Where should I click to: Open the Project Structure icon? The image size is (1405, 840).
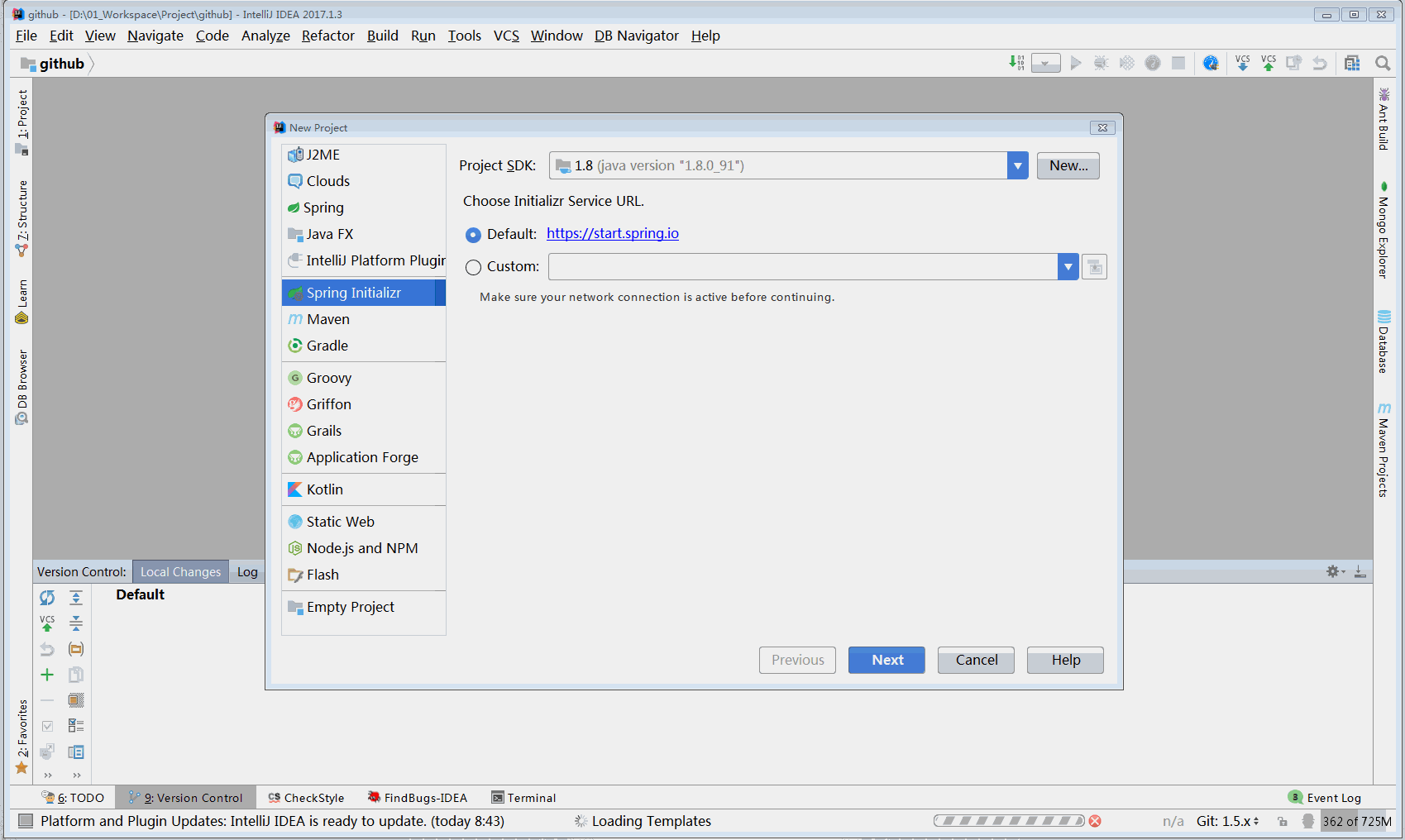1352,63
